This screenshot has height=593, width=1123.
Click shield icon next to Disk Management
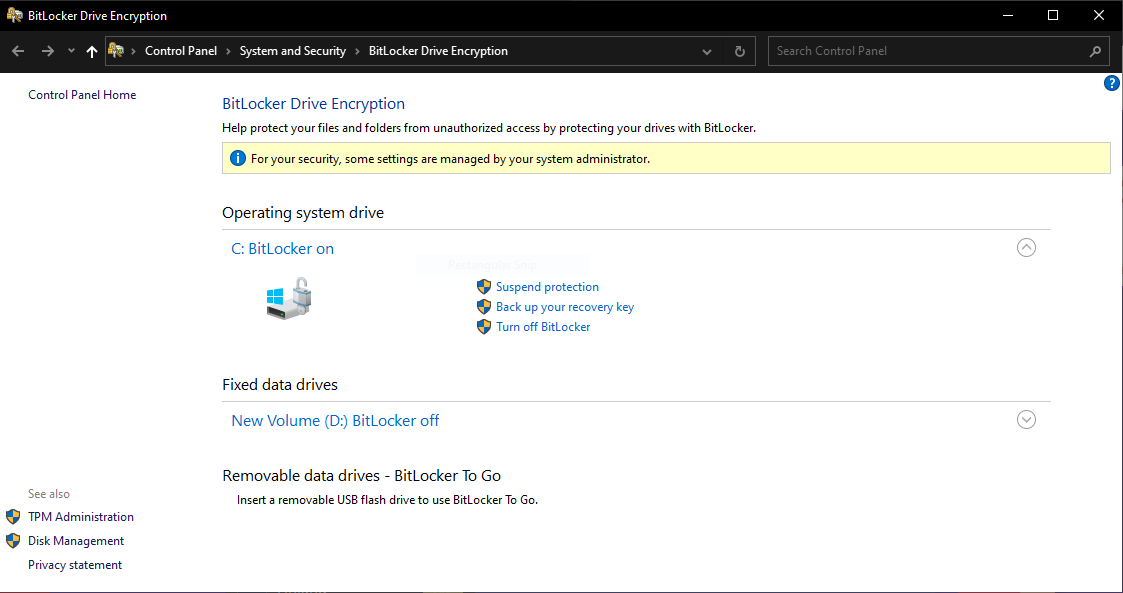pos(13,541)
